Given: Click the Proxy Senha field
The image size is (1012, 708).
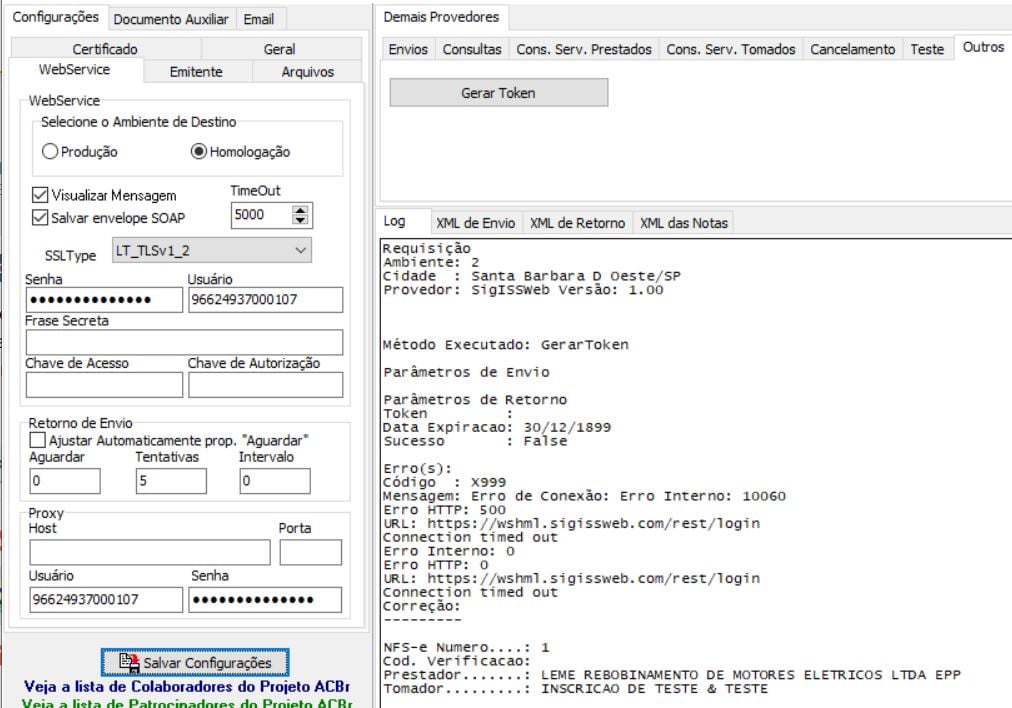Looking at the screenshot, I should click(x=265, y=600).
